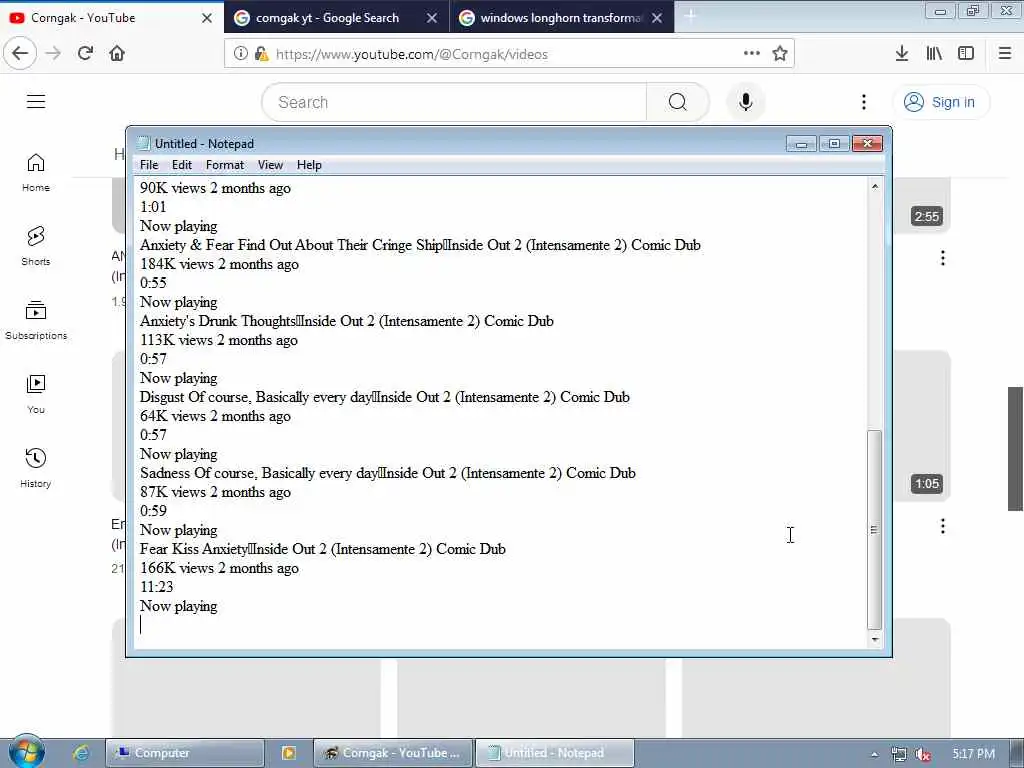Click the browser forward arrow

click(x=53, y=54)
